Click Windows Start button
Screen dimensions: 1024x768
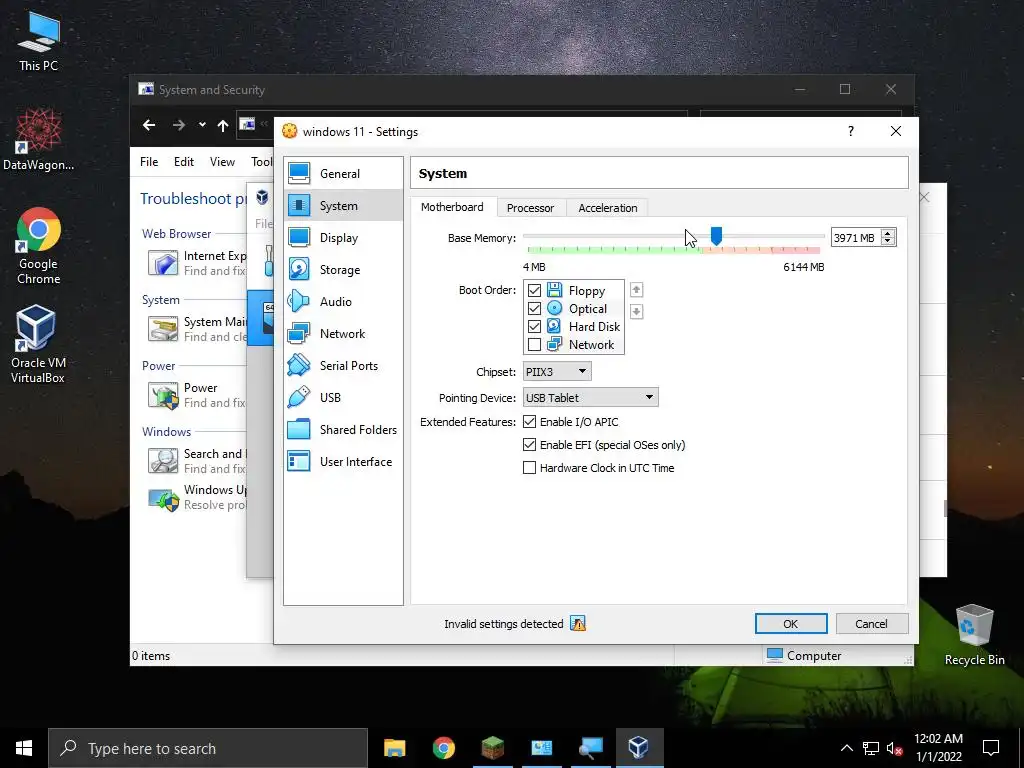pyautogui.click(x=24, y=748)
